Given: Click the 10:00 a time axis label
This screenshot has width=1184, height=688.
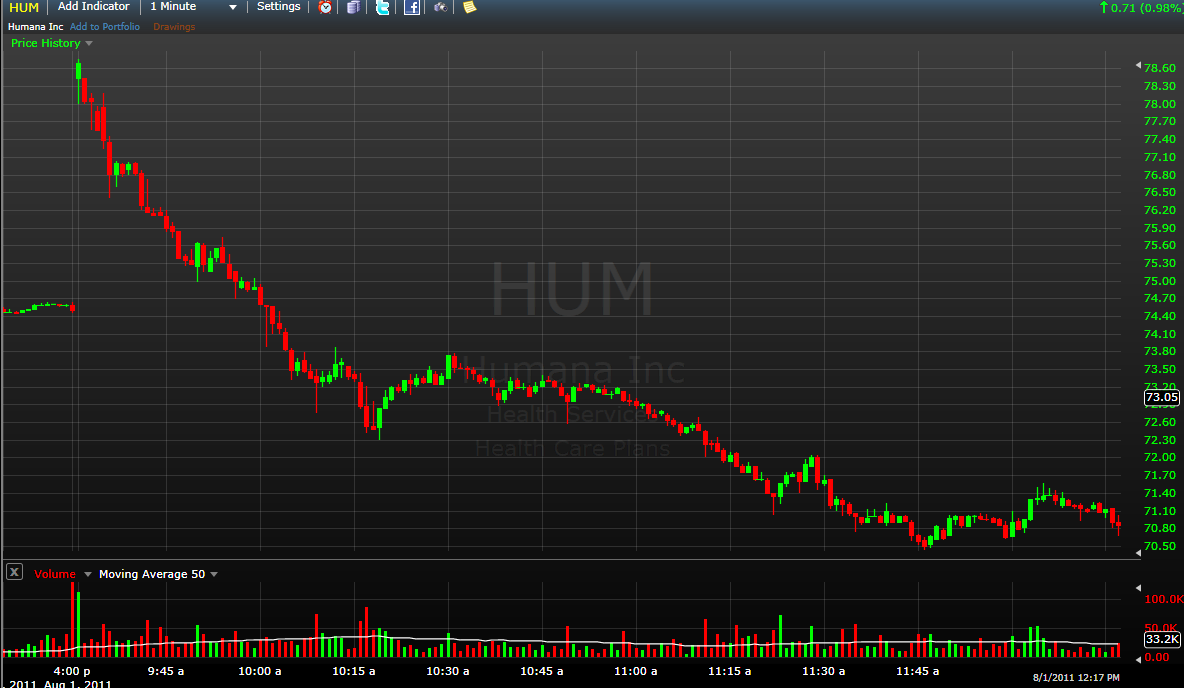Looking at the screenshot, I should click(260, 671).
